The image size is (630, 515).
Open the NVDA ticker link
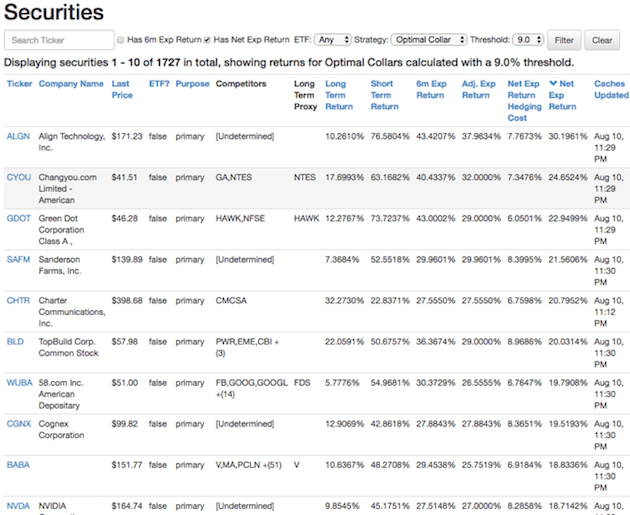coord(18,506)
